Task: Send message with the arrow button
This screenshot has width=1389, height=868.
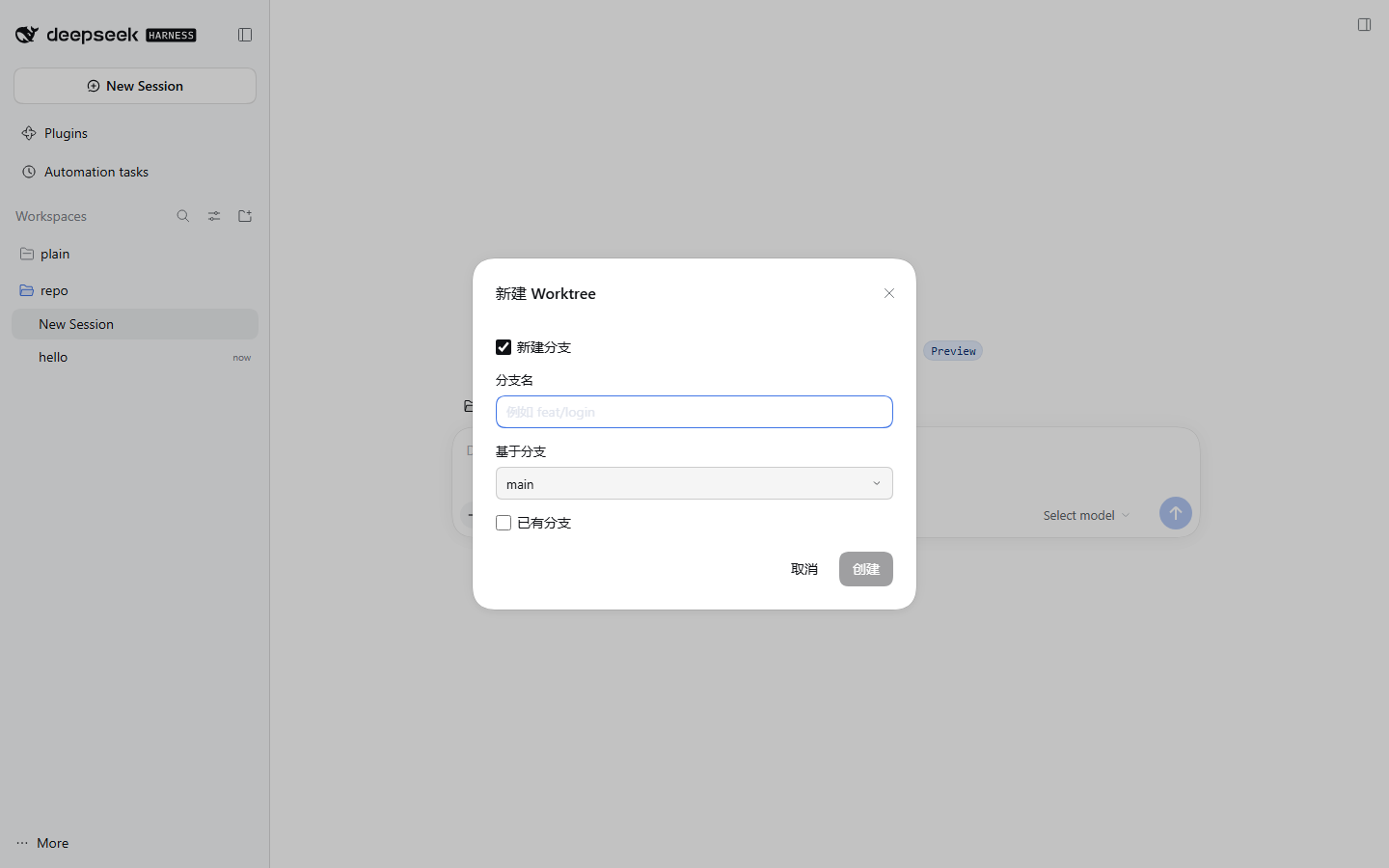Action: [x=1175, y=513]
